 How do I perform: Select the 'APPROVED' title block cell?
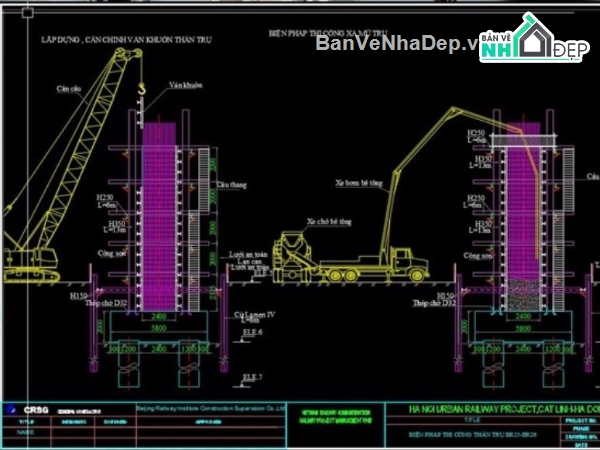211,422
